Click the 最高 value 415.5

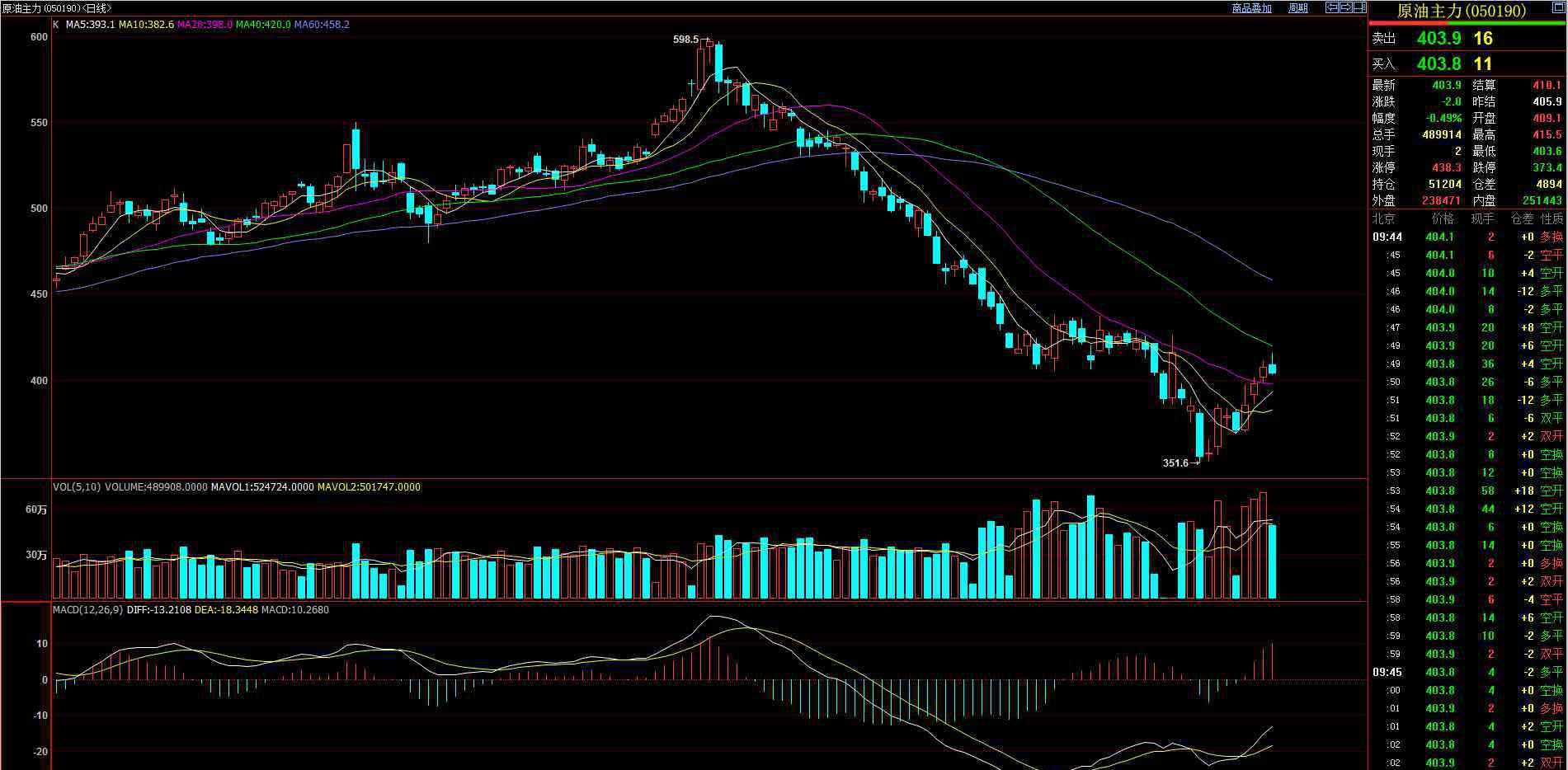pyautogui.click(x=1547, y=135)
